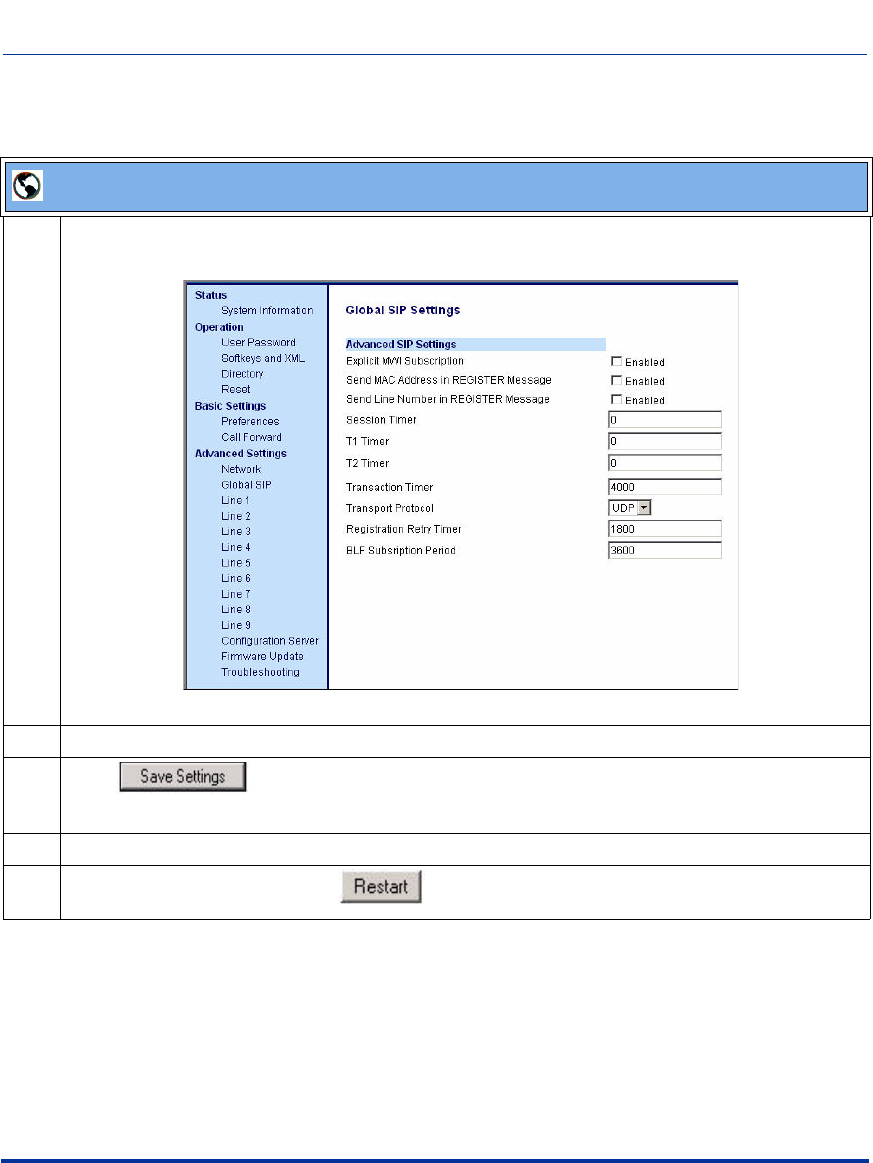Screen dimensions: 873x1163
Task: Click the Session Timer input field
Action: tap(665, 420)
